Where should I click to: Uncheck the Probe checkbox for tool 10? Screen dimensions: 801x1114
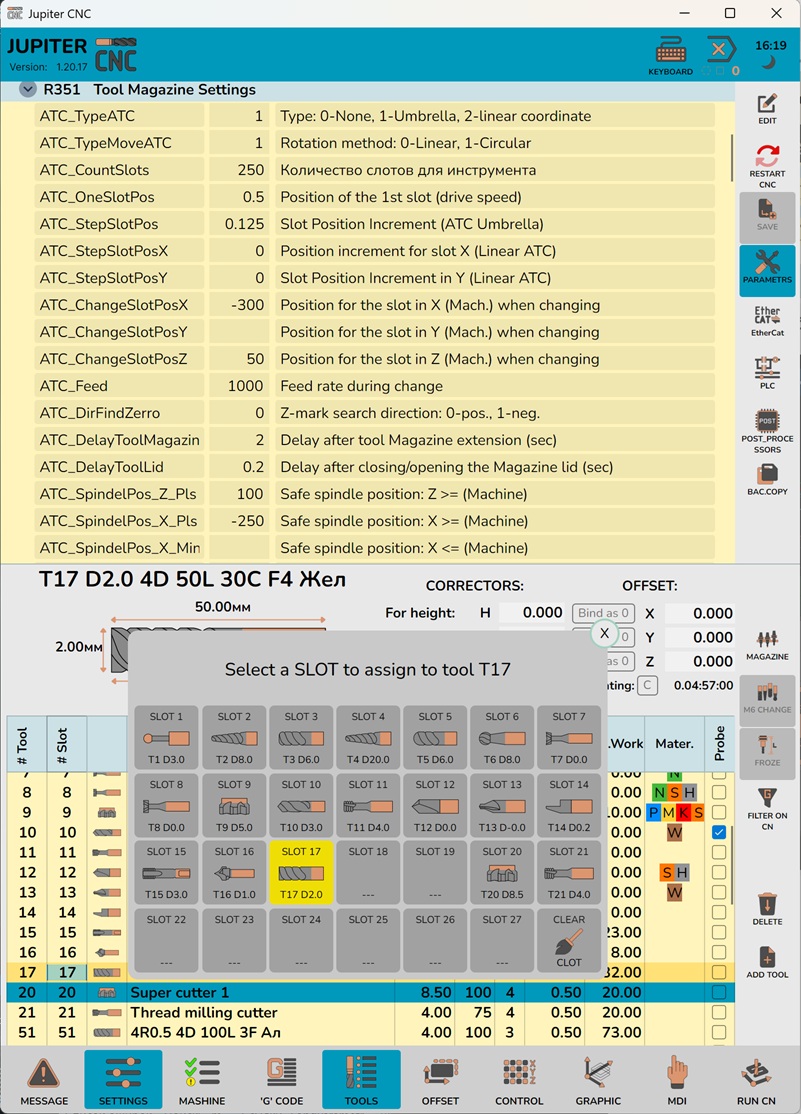point(718,832)
